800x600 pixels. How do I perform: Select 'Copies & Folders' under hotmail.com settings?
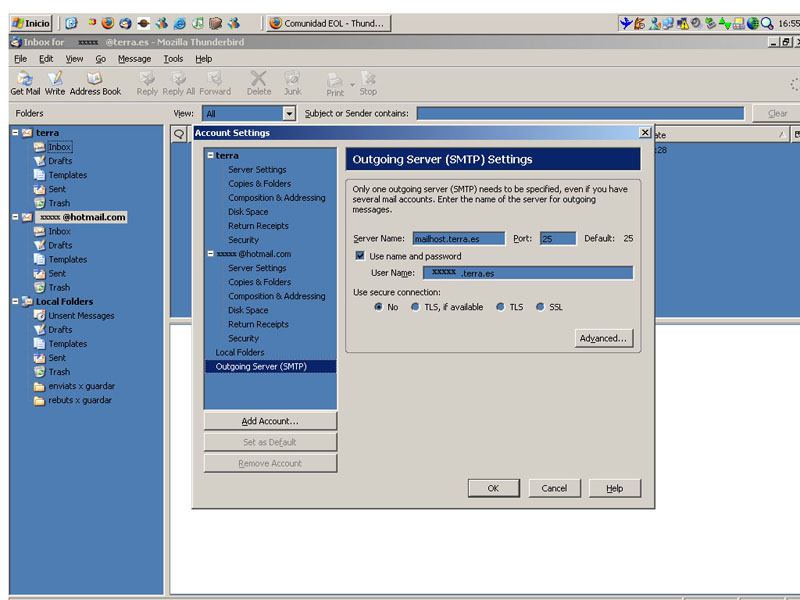(260, 282)
